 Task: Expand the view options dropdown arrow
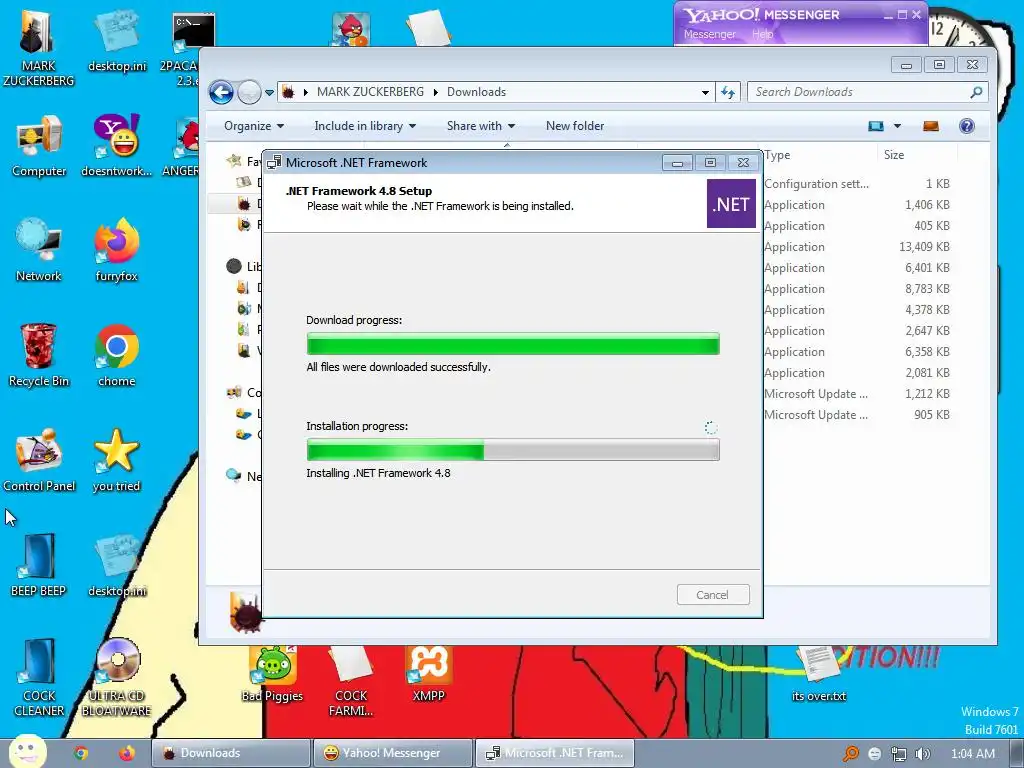[897, 126]
